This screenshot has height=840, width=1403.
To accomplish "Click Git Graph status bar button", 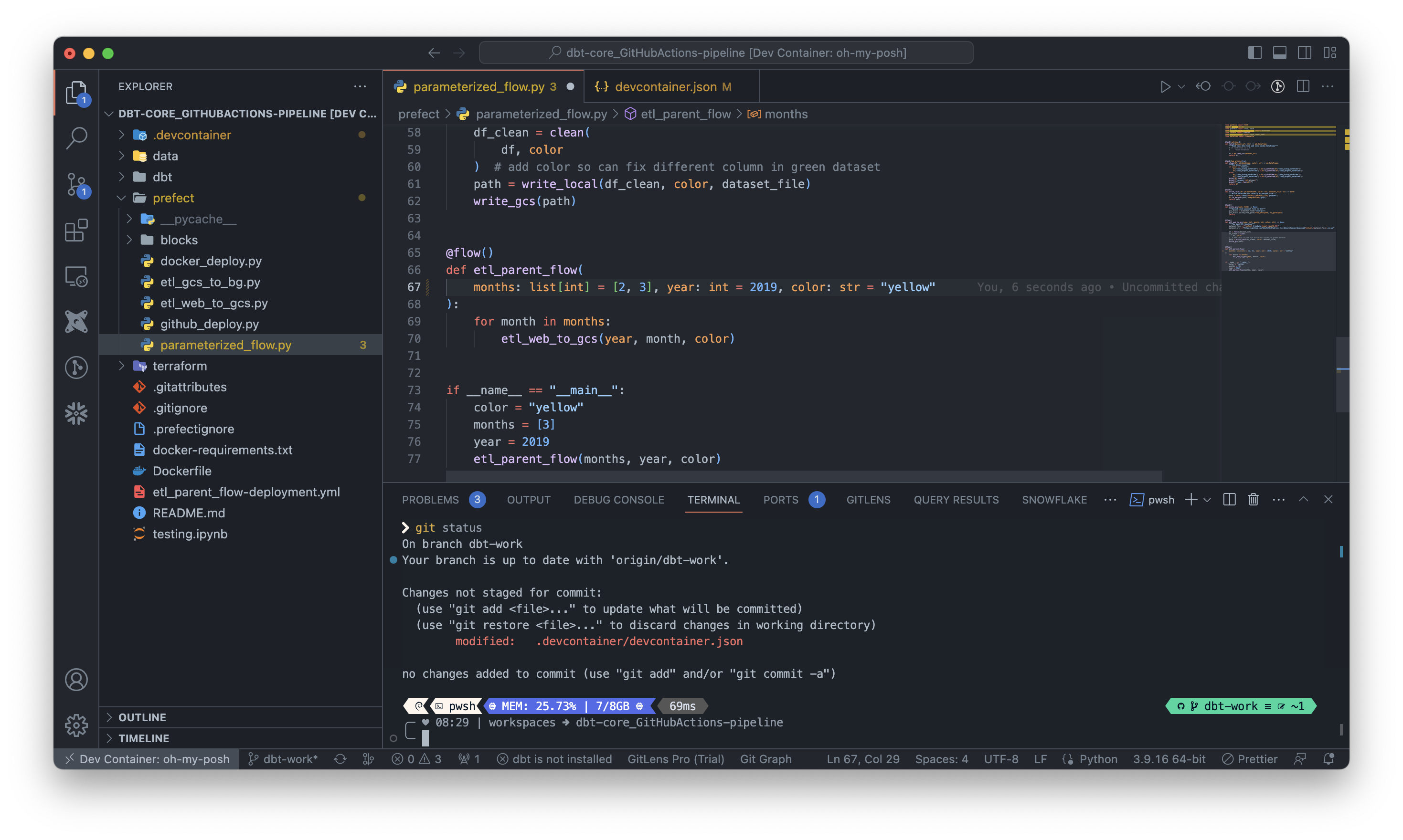I will tap(765, 759).
